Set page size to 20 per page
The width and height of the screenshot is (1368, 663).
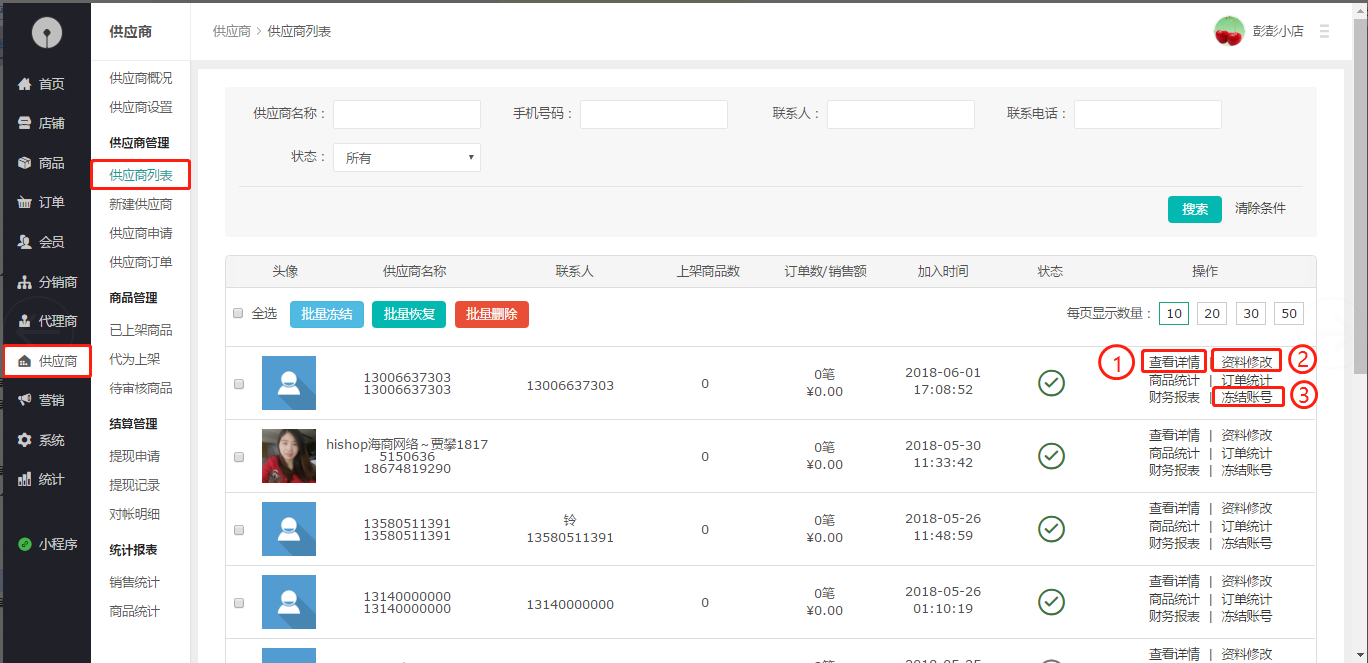pyautogui.click(x=1213, y=314)
